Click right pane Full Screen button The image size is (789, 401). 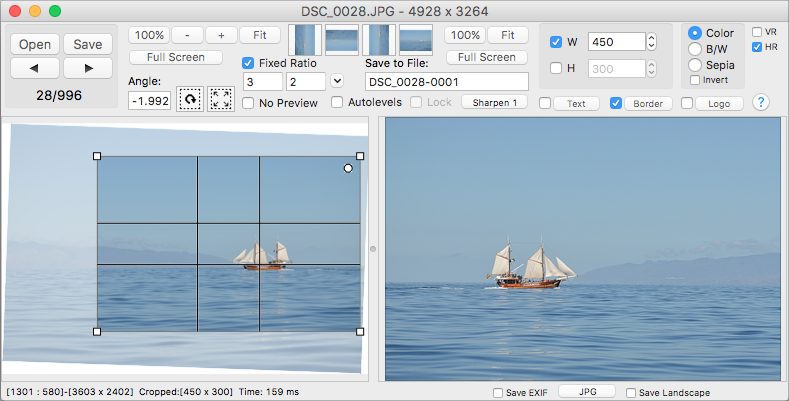tap(487, 57)
